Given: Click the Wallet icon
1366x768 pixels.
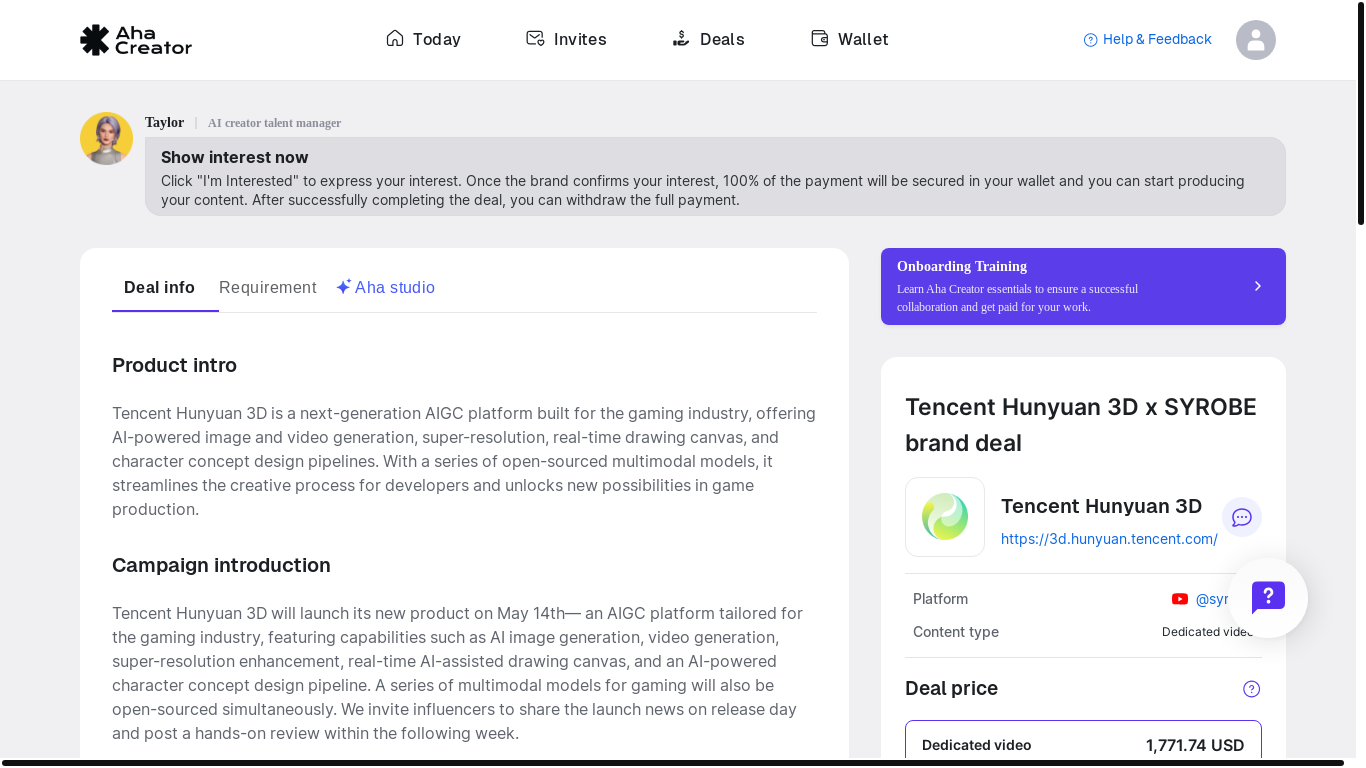Looking at the screenshot, I should 819,38.
